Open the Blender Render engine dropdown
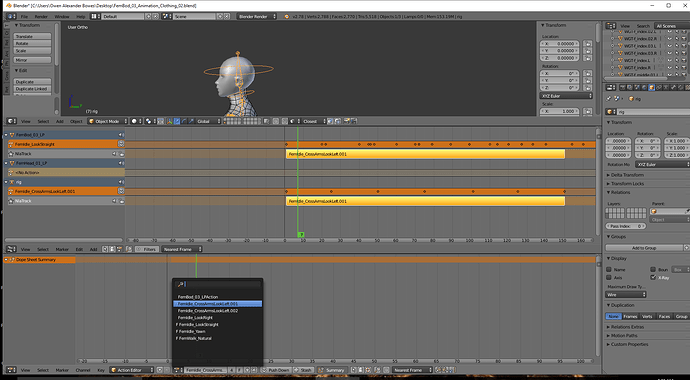 coord(257,16)
